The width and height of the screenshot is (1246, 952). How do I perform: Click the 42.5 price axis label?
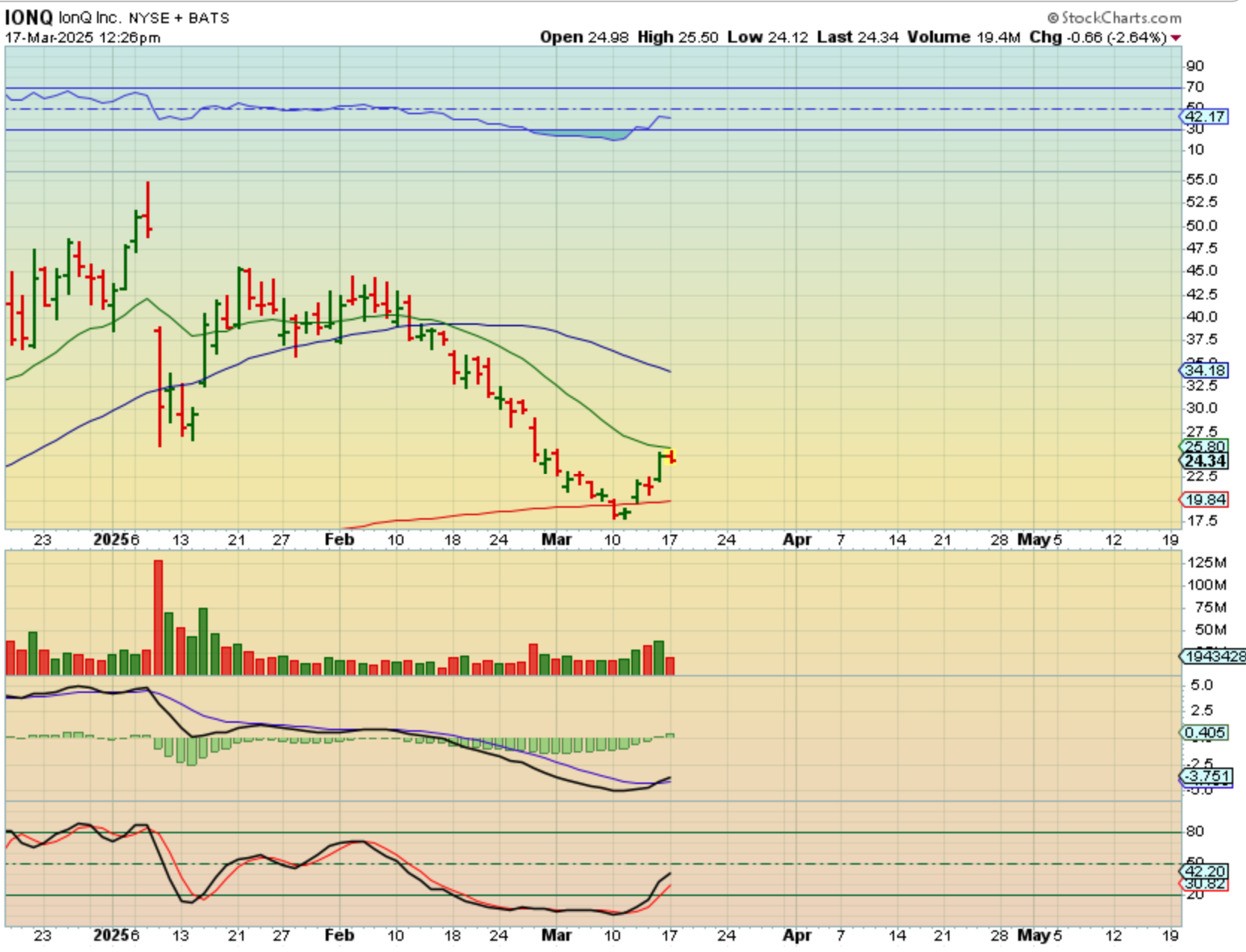point(1202,294)
